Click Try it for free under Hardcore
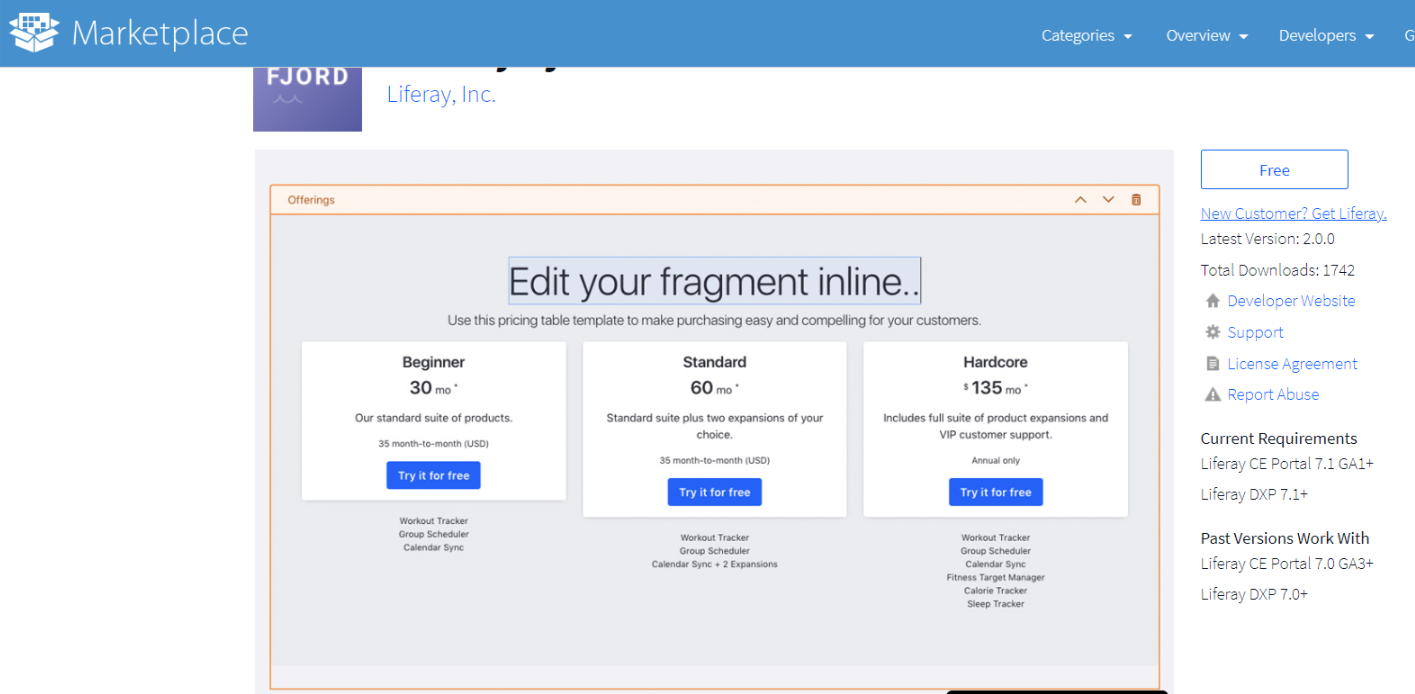 point(996,492)
